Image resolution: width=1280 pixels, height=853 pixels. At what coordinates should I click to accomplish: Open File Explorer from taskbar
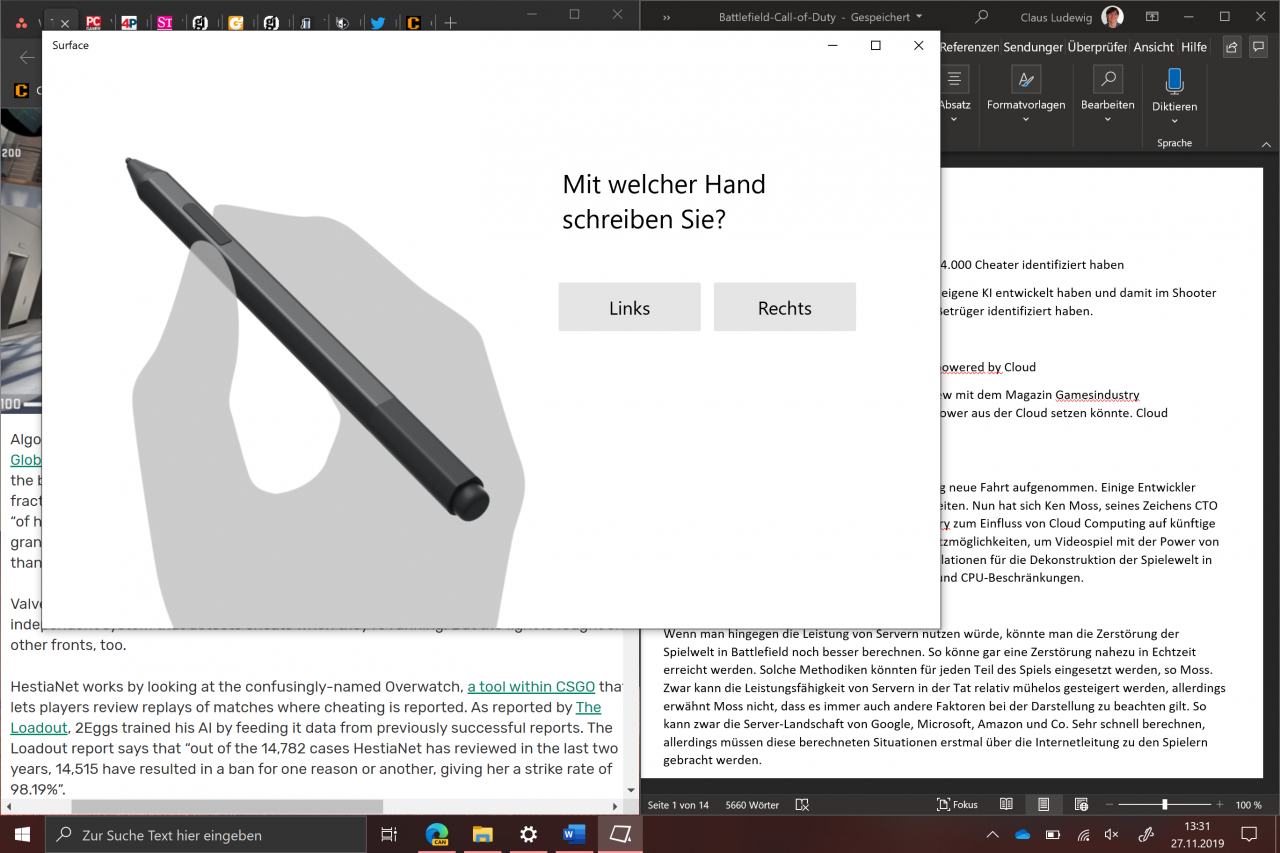pyautogui.click(x=482, y=834)
